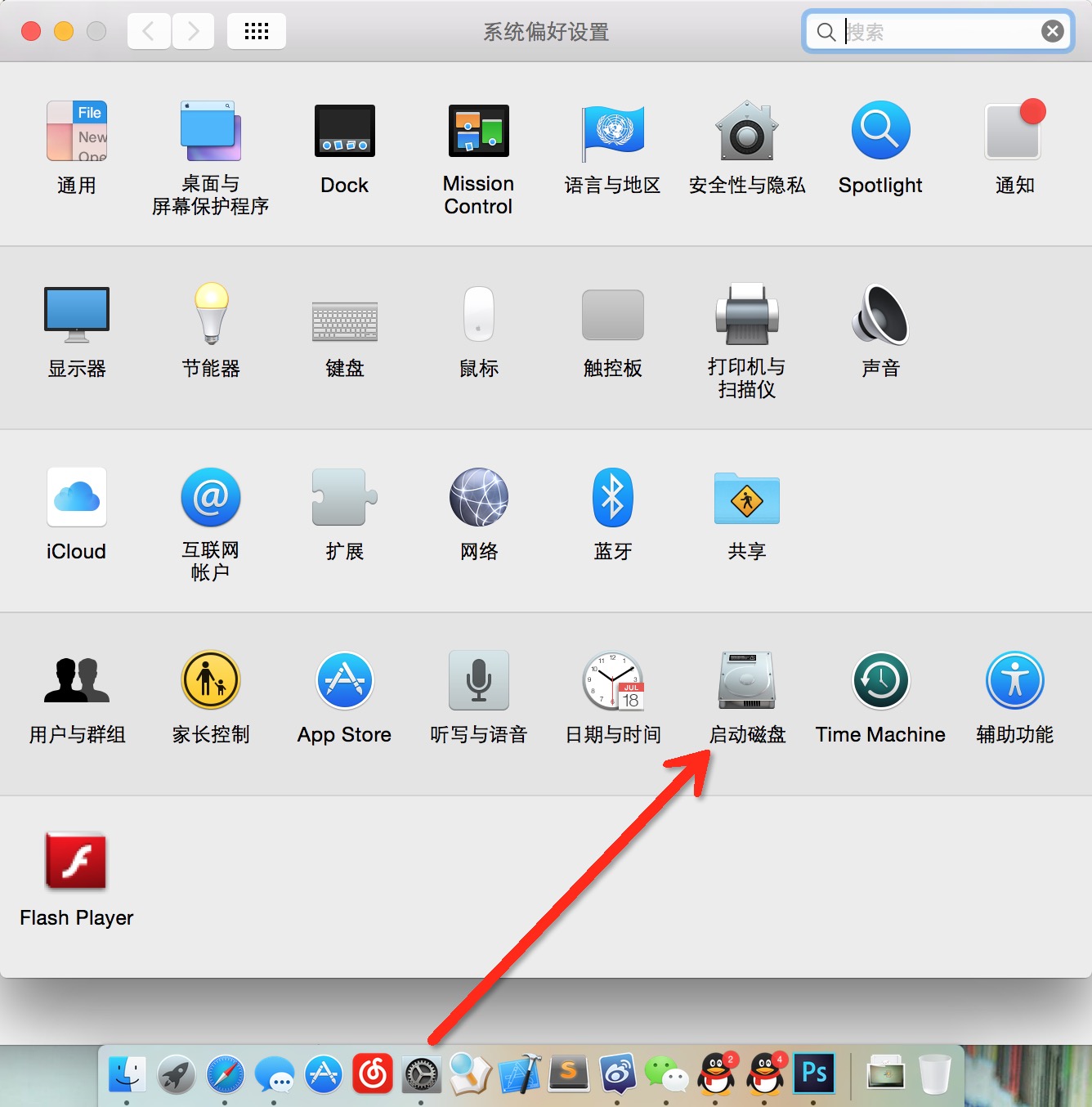Open Preview app in the Dock
The height and width of the screenshot is (1107, 1092).
pos(471,1074)
